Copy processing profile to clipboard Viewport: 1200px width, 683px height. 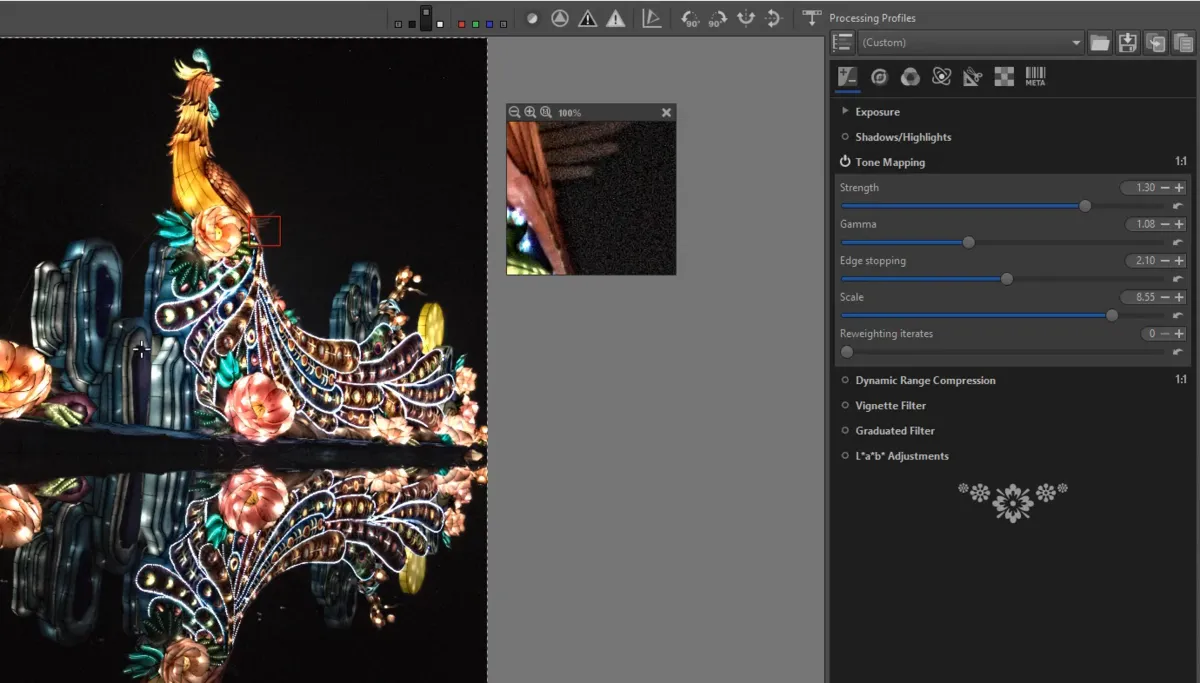(1156, 42)
